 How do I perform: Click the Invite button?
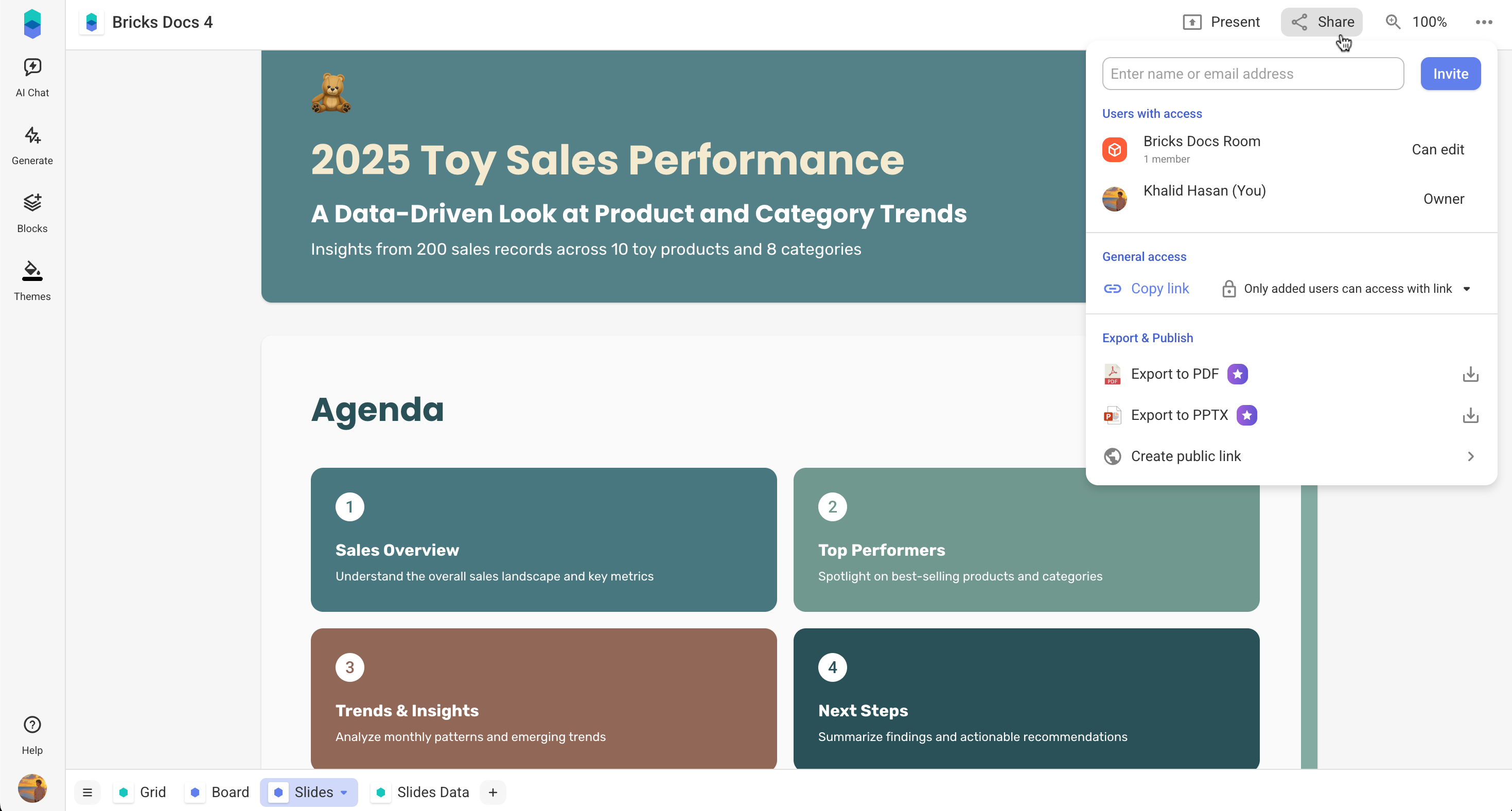(1450, 74)
